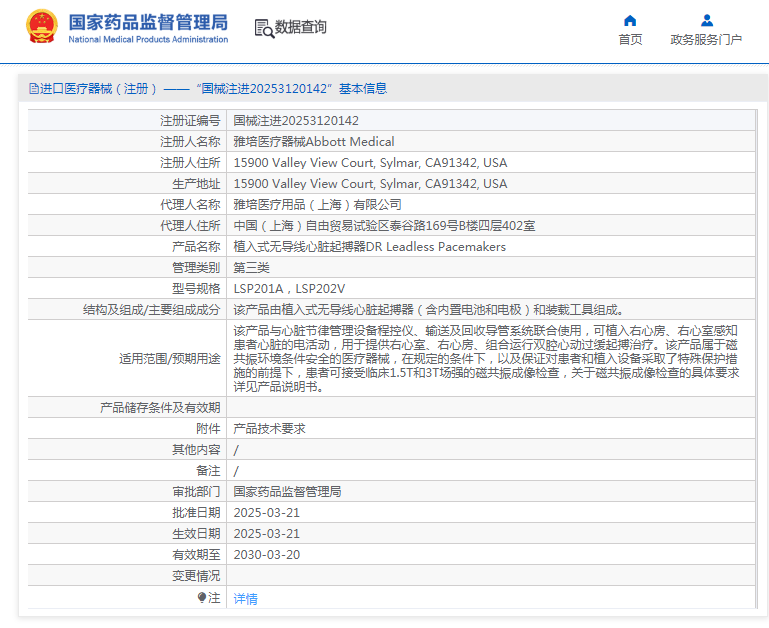The height and width of the screenshot is (628, 769).
Task: Click registration number value 国械注进20253120142
Action: [296, 120]
